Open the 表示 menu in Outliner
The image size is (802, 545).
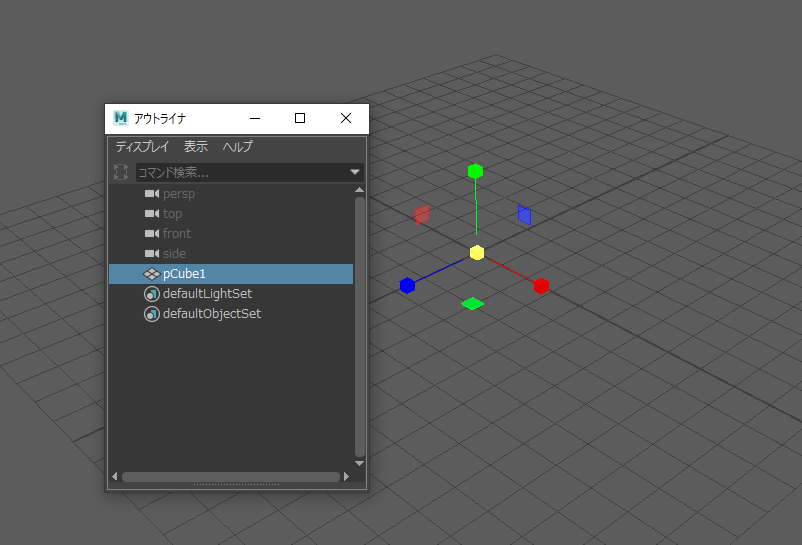[196, 147]
